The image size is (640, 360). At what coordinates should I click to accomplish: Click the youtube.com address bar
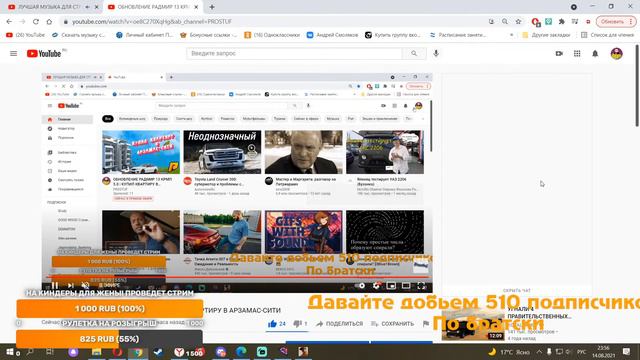point(273,22)
